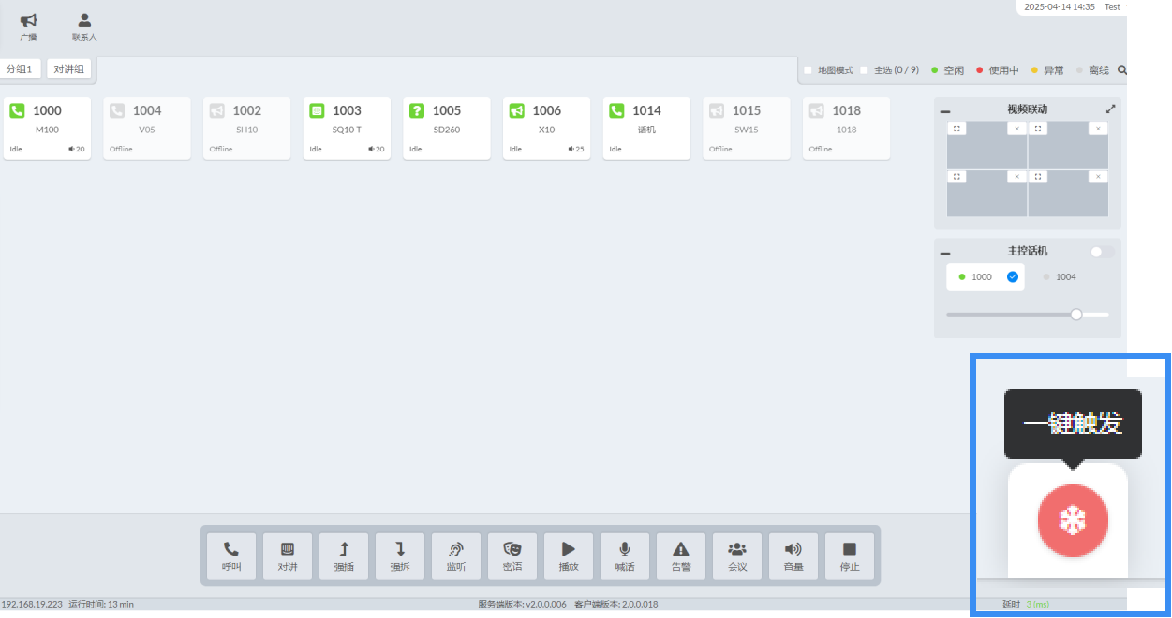The image size is (1172, 618).
Task: Click the 呼叫 call button
Action: (232, 556)
